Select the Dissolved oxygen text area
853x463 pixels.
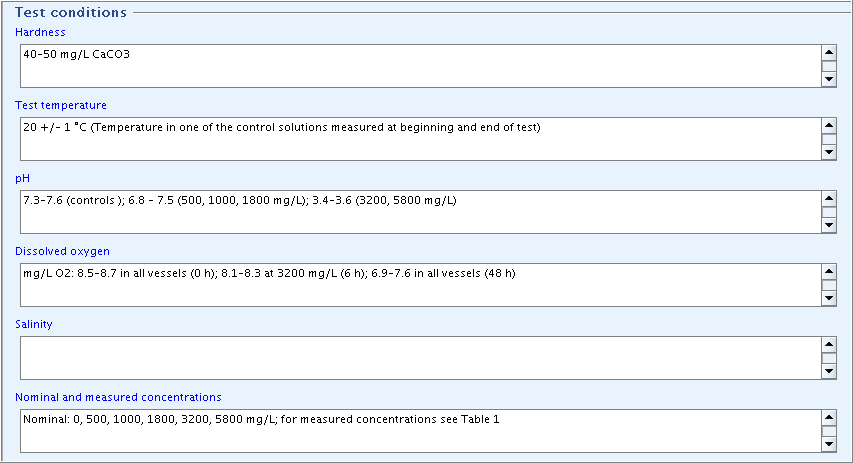pos(421,285)
